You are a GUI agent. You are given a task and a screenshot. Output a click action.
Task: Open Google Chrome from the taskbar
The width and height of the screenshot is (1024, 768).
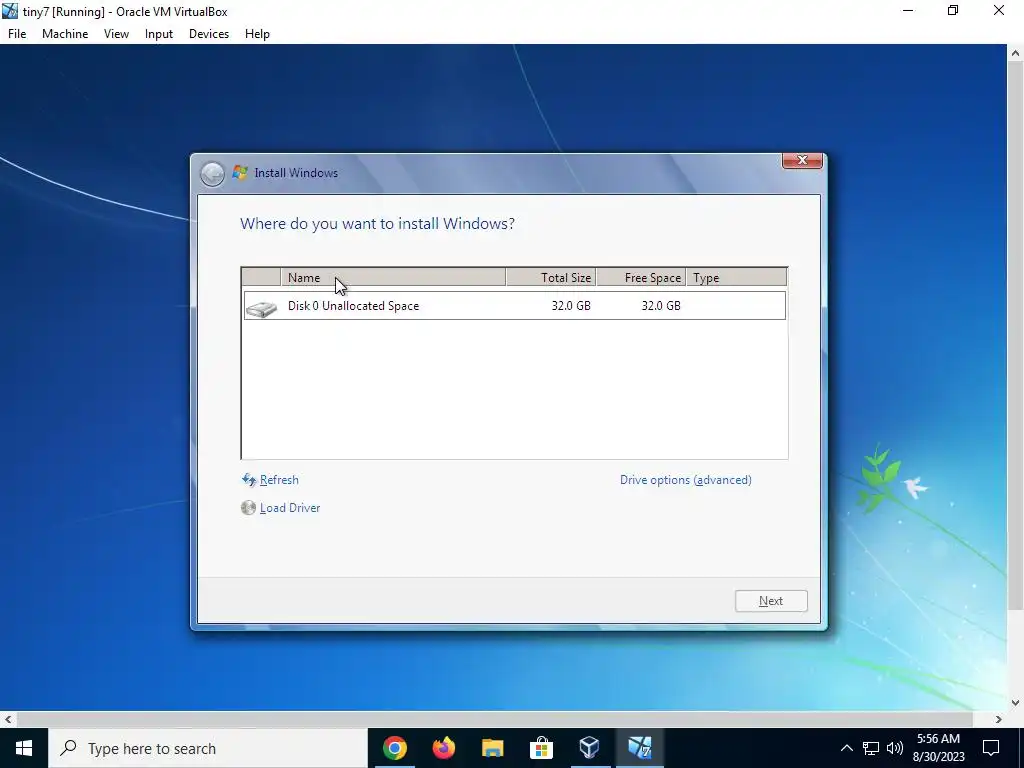click(394, 748)
